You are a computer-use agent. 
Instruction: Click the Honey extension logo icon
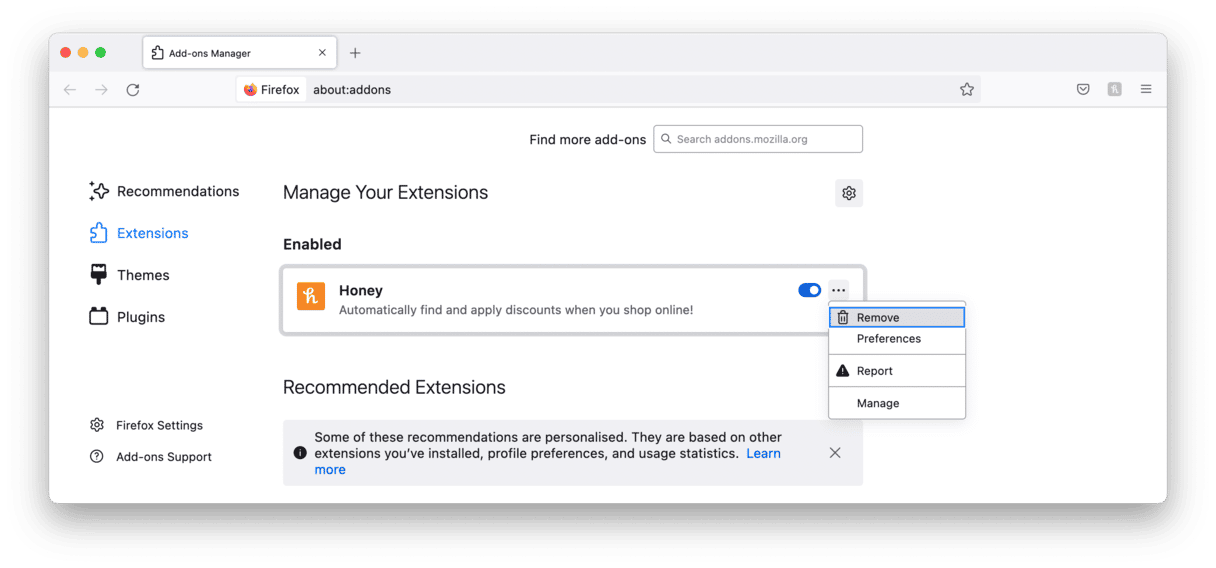(x=311, y=296)
